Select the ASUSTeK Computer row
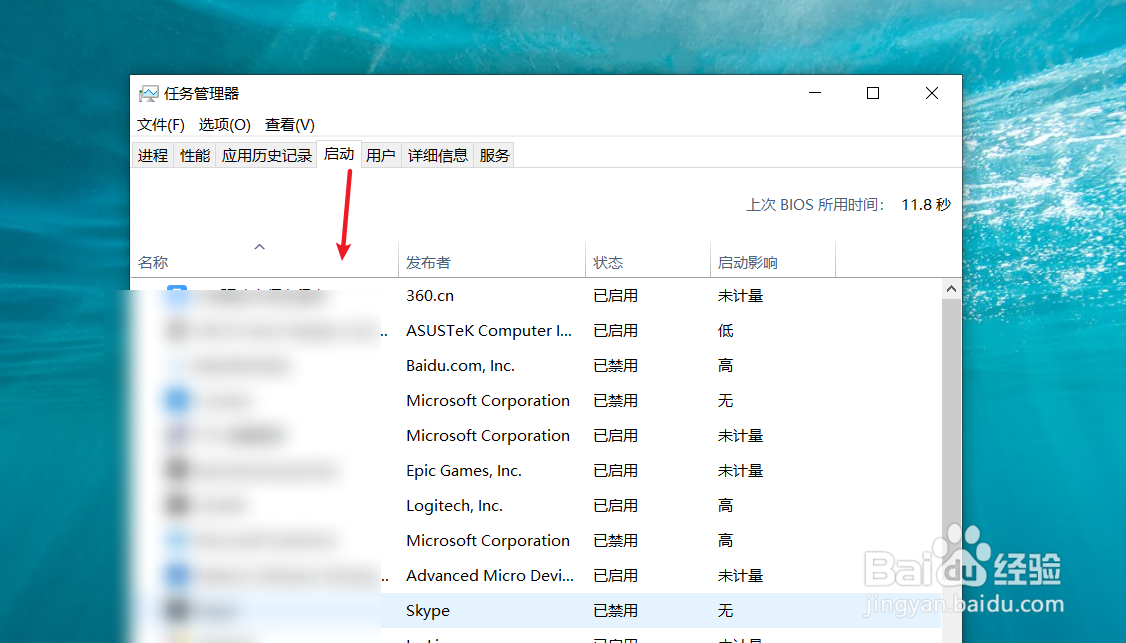Image resolution: width=1126 pixels, height=643 pixels. (x=536, y=330)
